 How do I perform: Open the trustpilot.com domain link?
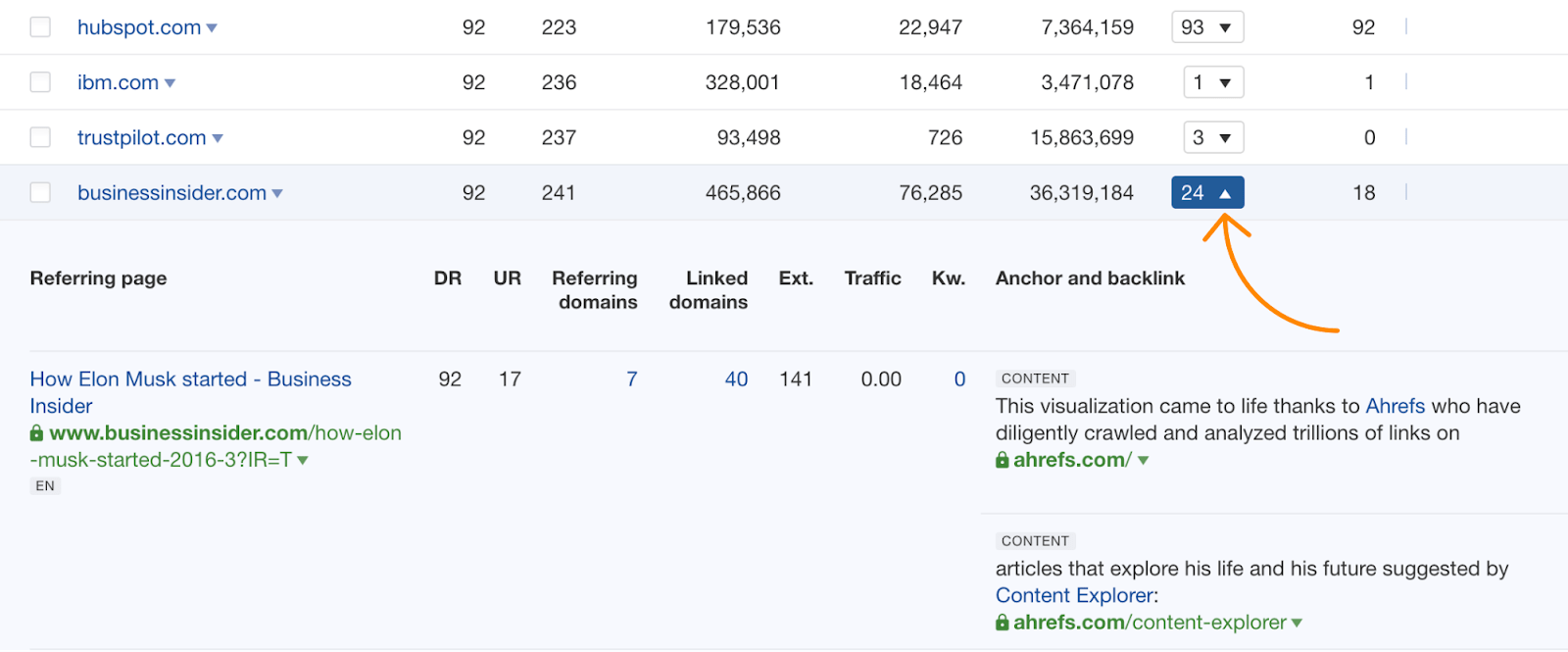point(142,137)
